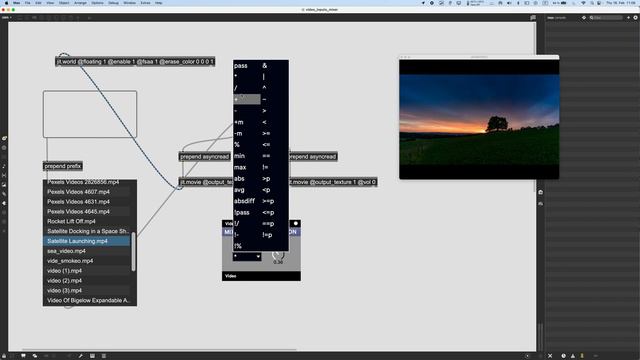Toggle the ON button of the mixer module
This screenshot has height=360, width=640.
[x=293, y=232]
